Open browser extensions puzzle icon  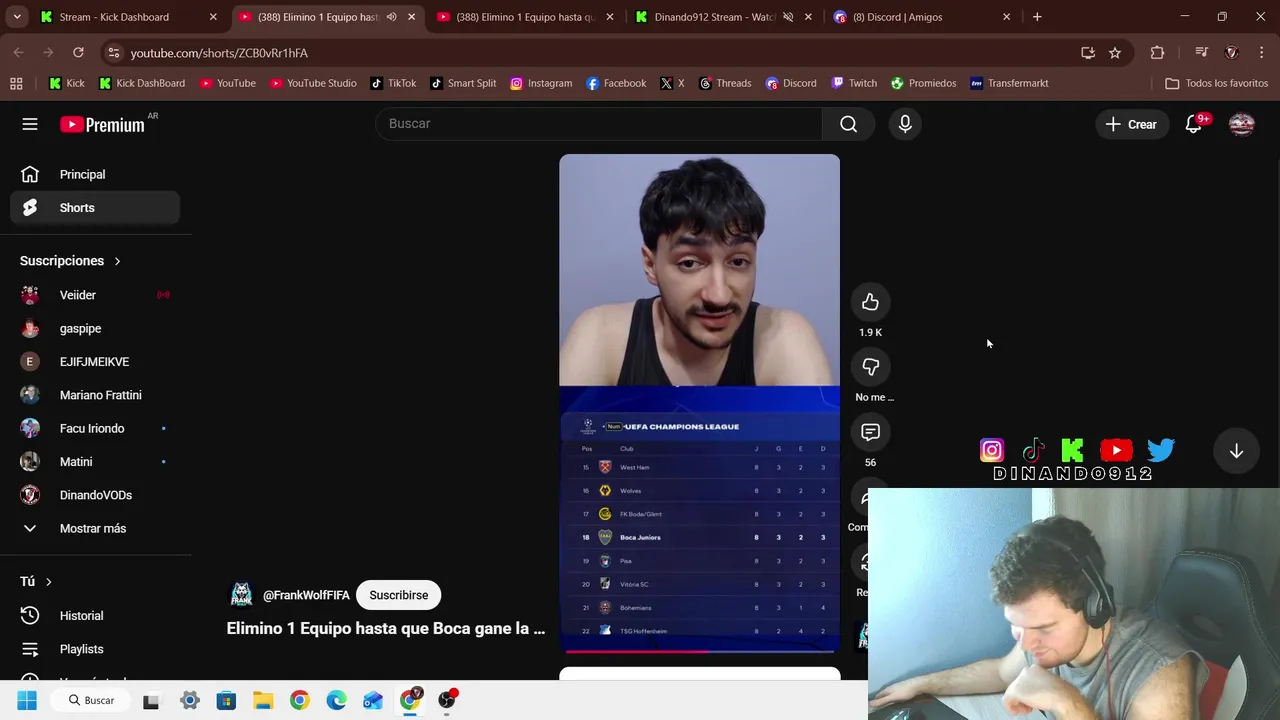tap(1157, 52)
